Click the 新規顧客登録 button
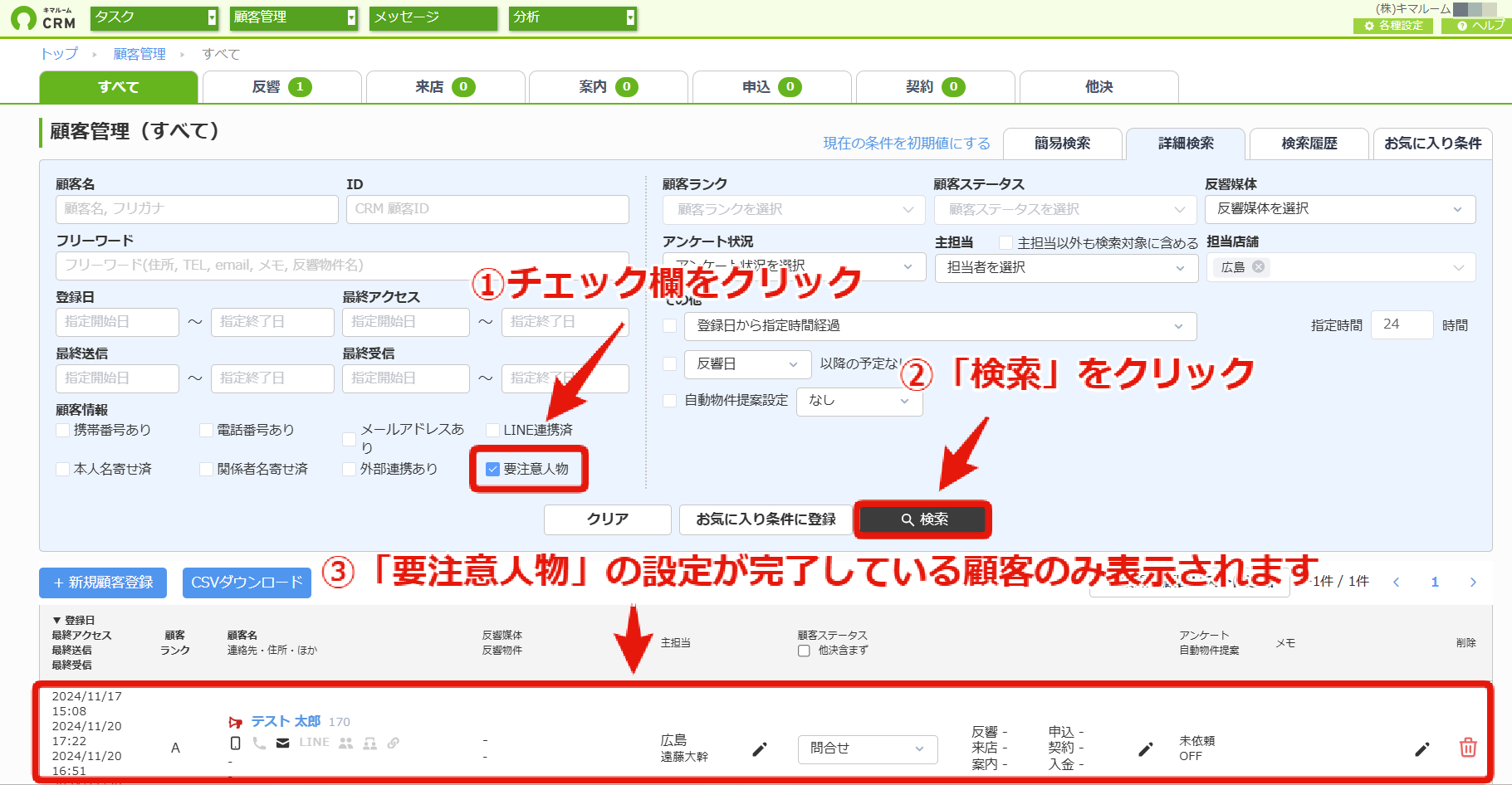Image resolution: width=1512 pixels, height=785 pixels. [103, 583]
